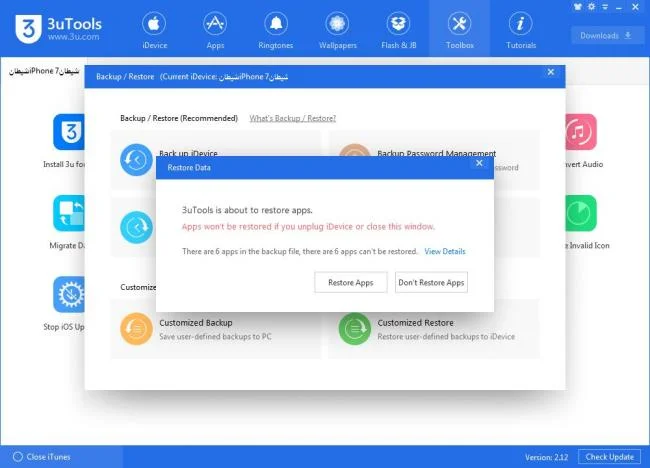650x468 pixels.
Task: Click the Check Update button
Action: [609, 457]
